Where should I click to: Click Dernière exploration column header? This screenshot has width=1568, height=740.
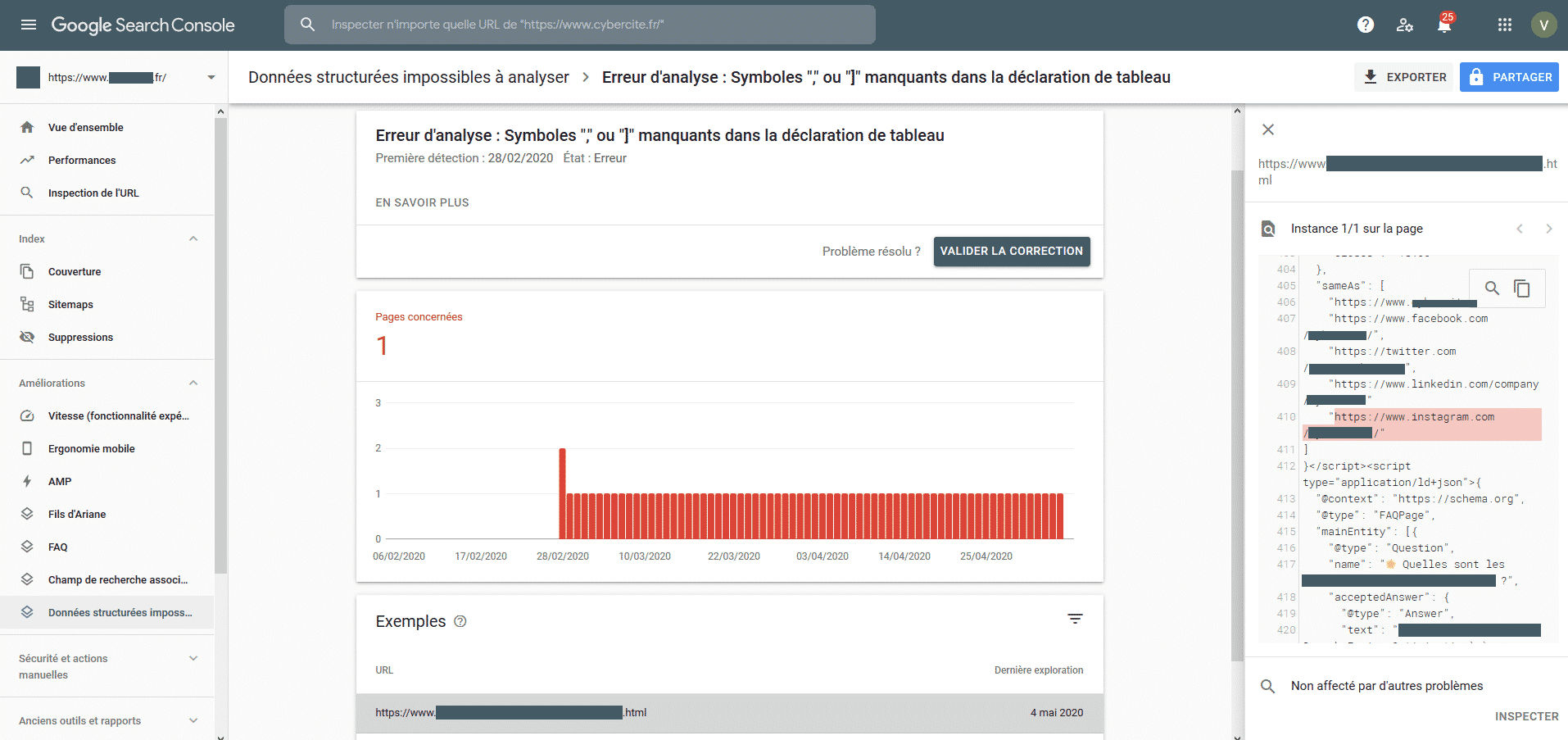click(x=1038, y=670)
